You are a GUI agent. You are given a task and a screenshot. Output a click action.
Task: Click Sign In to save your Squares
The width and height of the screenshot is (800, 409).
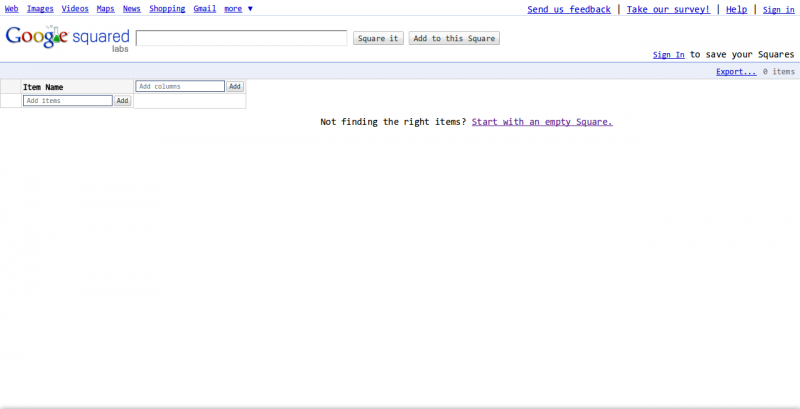pyautogui.click(x=669, y=55)
